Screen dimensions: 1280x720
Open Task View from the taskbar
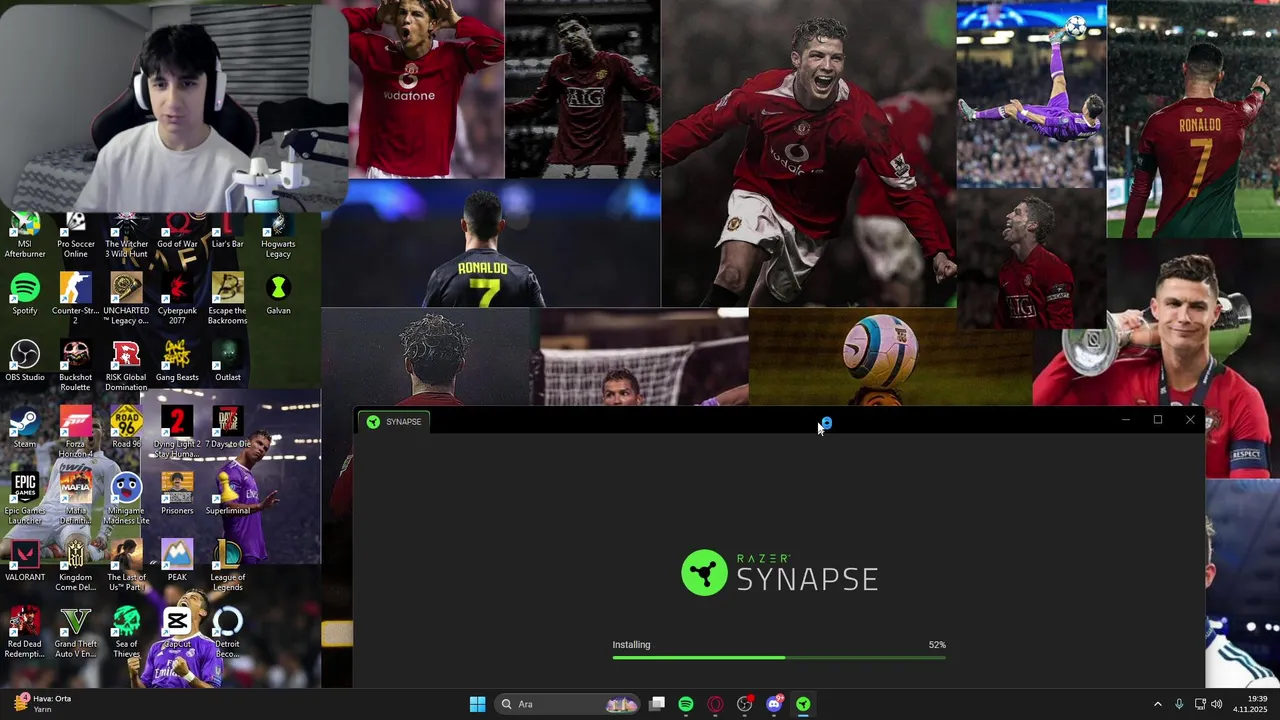[657, 704]
